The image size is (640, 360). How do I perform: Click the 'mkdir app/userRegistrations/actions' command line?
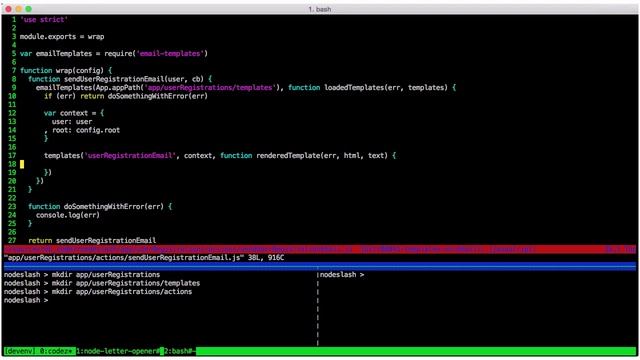coord(98,292)
